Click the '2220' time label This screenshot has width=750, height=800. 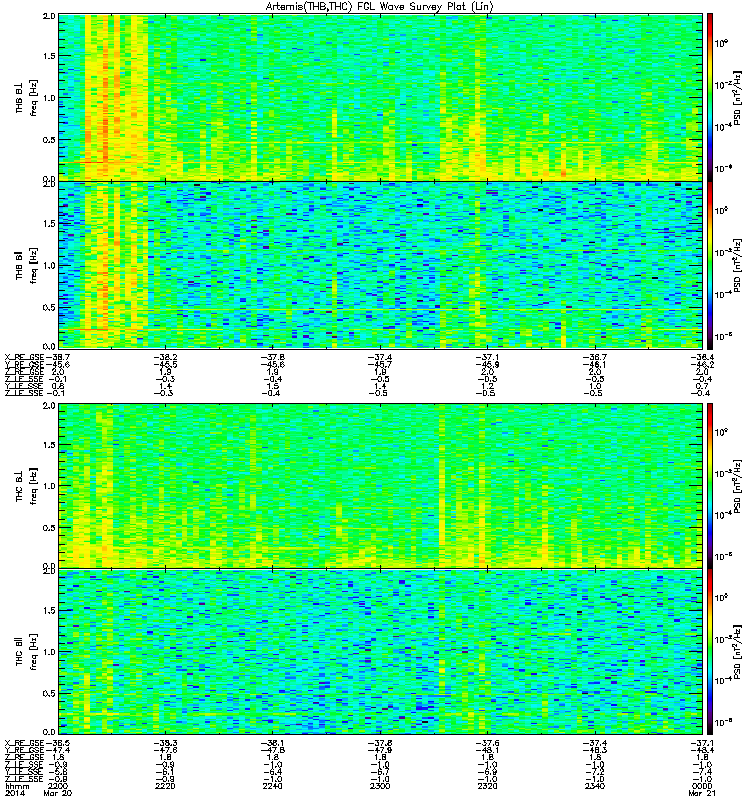pos(165,786)
